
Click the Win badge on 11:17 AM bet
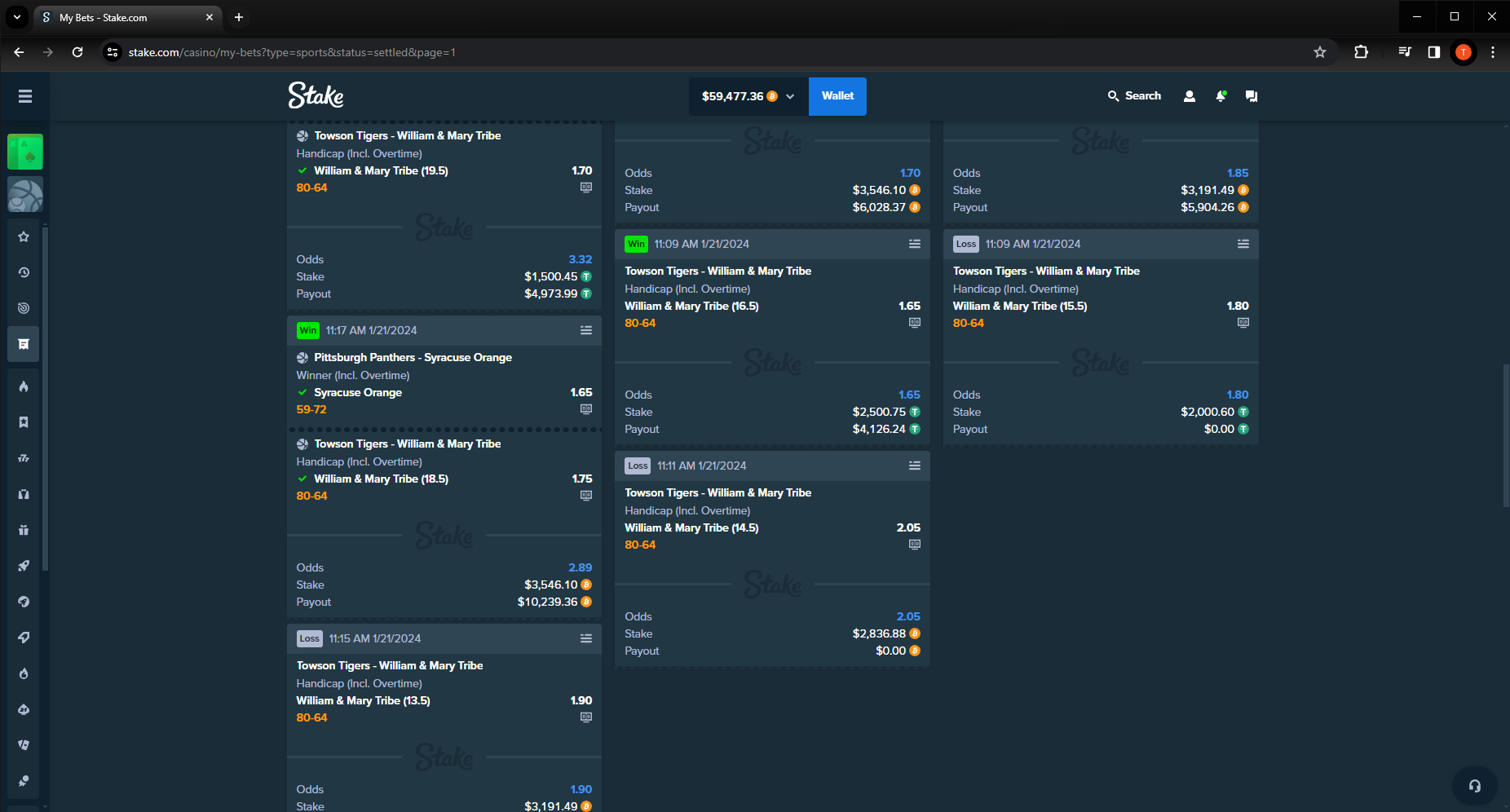click(x=308, y=330)
